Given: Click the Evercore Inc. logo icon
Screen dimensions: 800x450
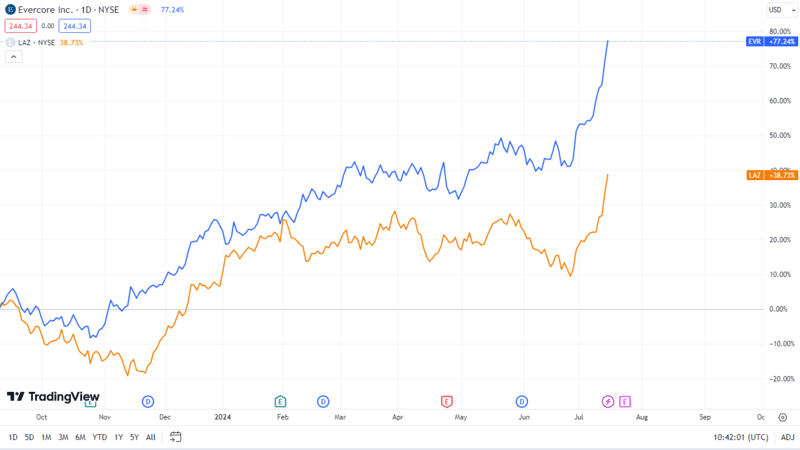Looking at the screenshot, I should 10,10.
